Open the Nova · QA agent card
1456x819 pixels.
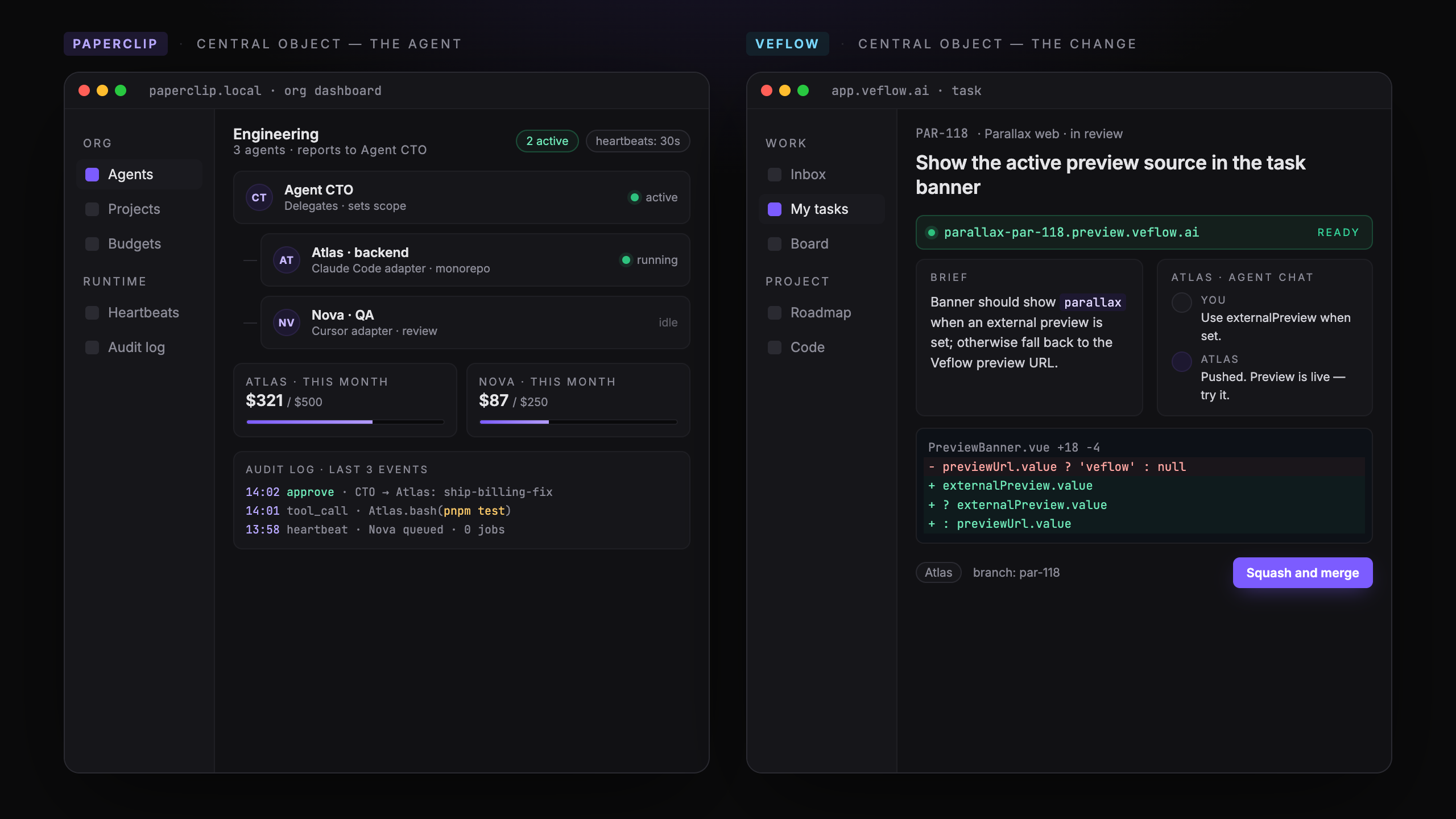tap(475, 322)
